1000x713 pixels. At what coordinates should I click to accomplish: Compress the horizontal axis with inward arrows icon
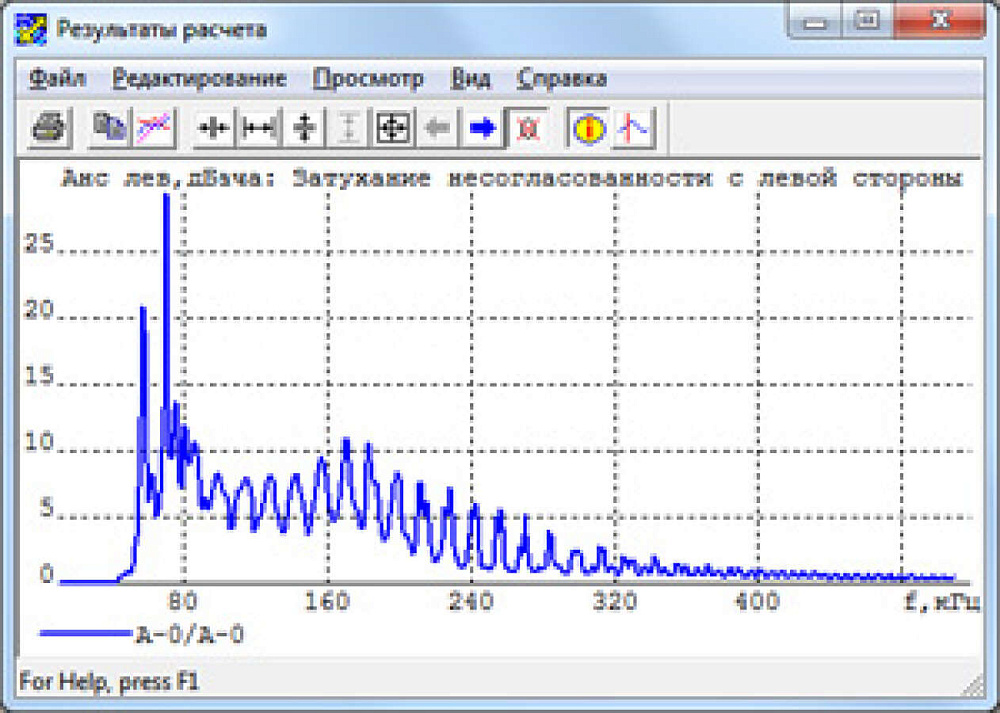pos(214,127)
